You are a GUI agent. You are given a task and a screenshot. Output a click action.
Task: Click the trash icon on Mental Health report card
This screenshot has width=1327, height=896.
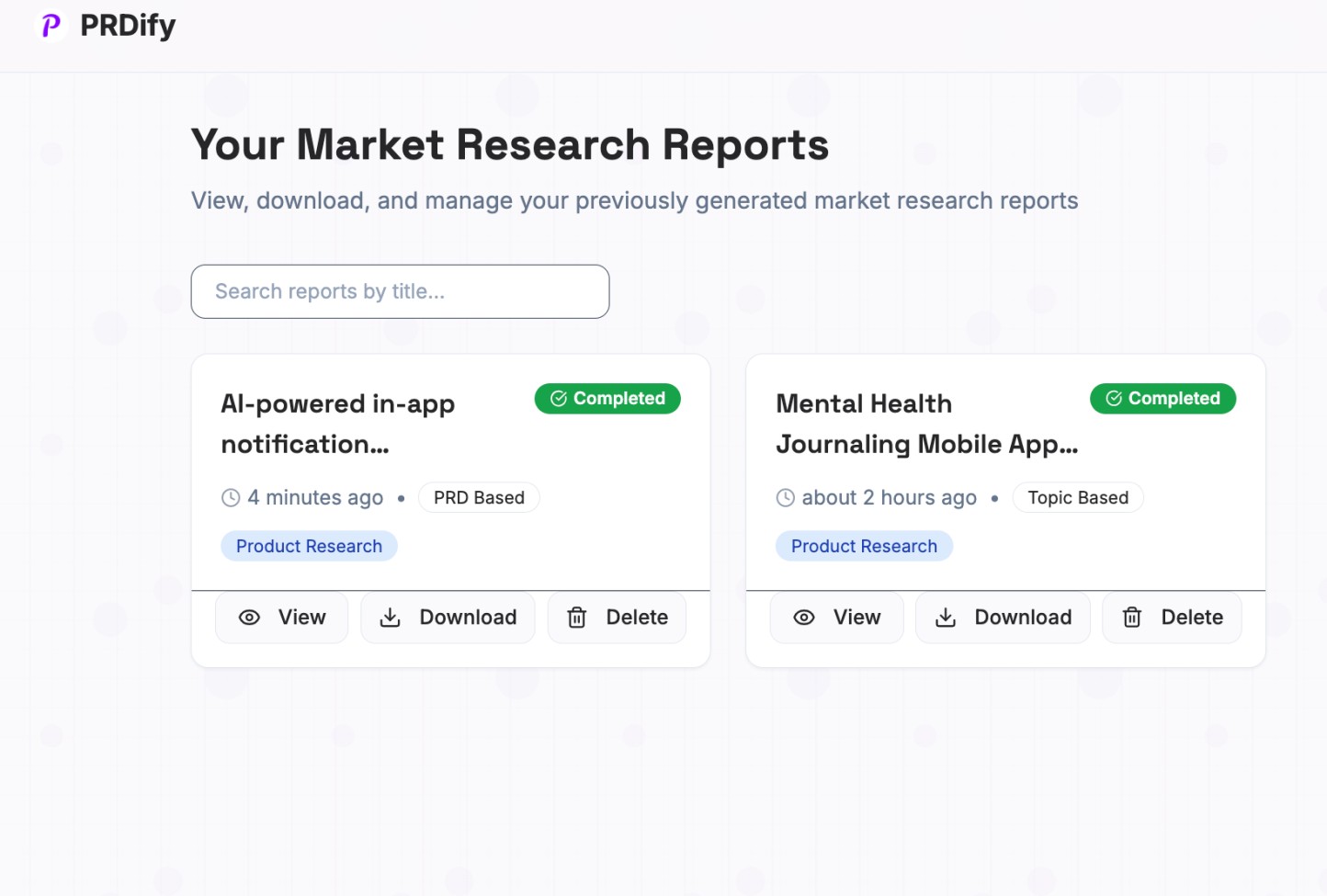[x=1131, y=618]
